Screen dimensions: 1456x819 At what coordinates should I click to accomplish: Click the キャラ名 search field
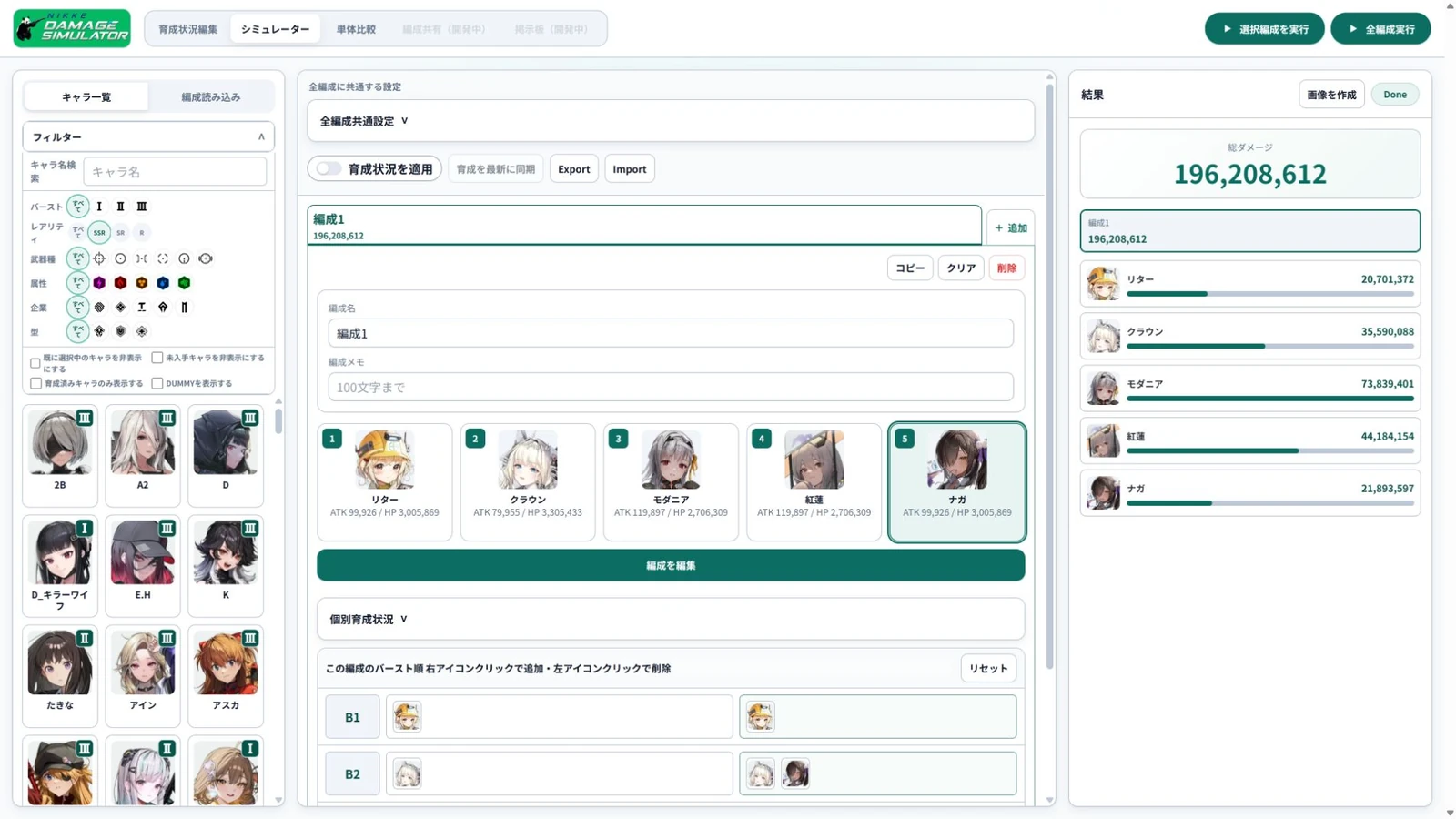click(175, 171)
